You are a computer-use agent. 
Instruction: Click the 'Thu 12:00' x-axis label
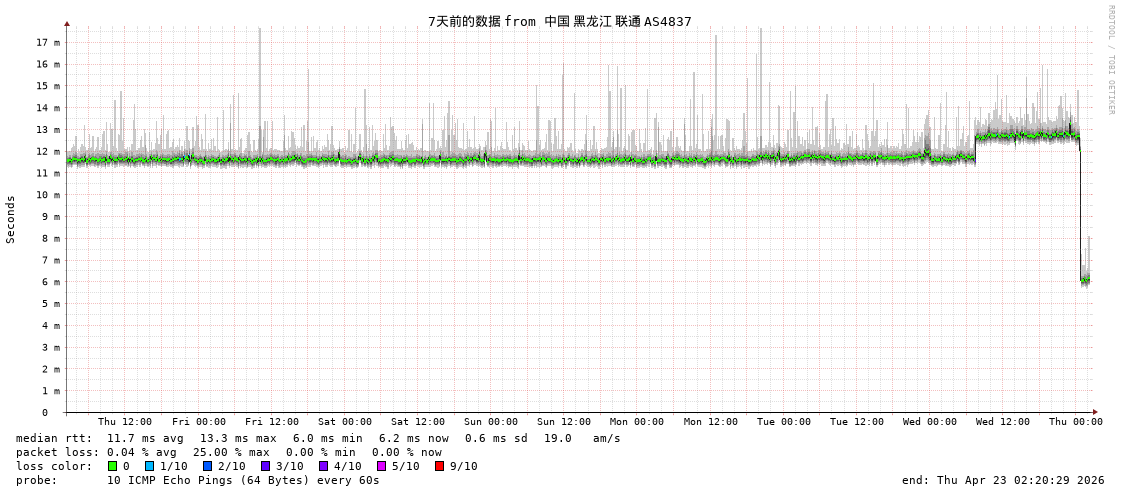[x=125, y=422]
